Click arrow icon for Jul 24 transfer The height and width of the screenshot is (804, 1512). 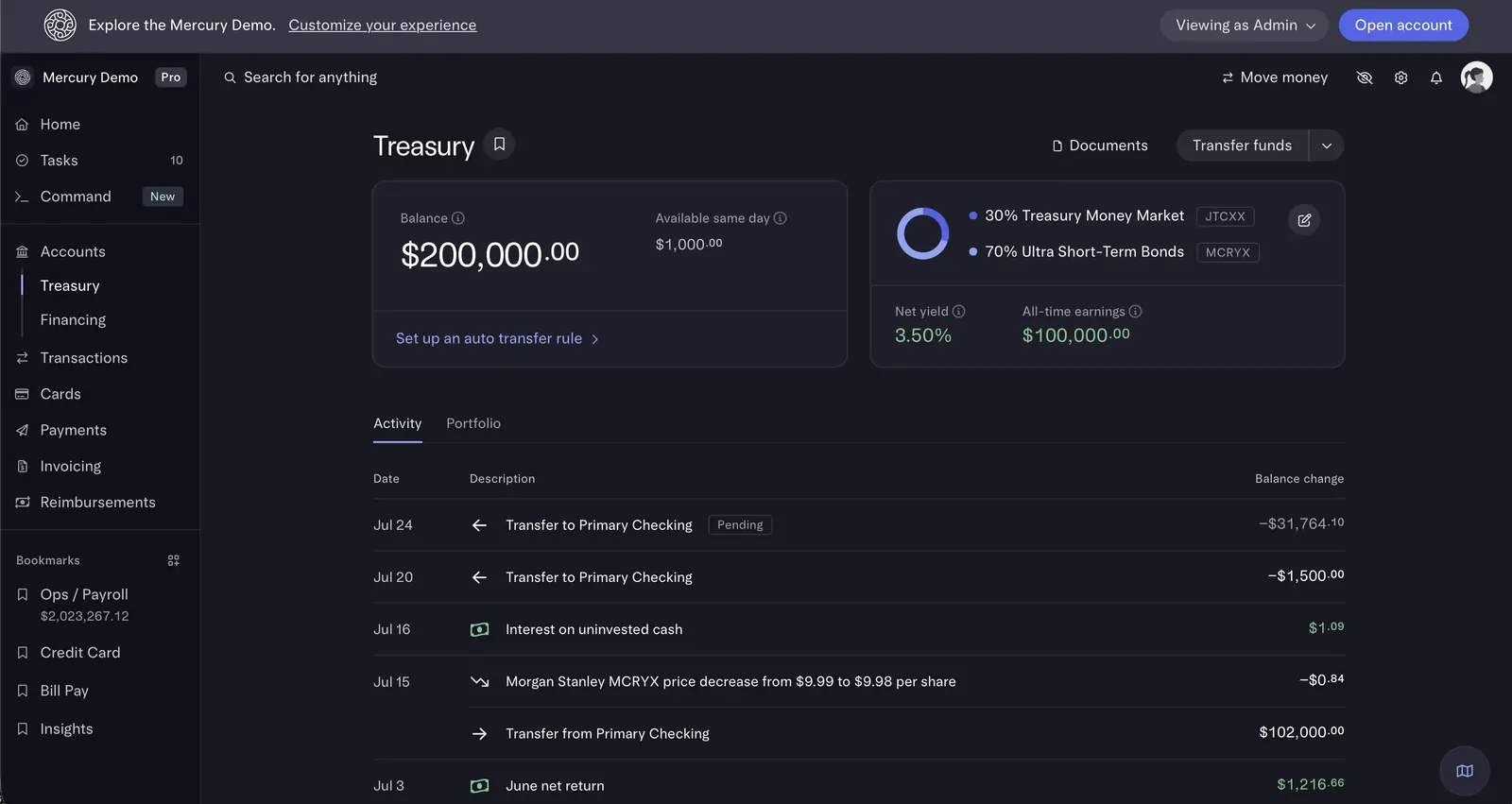pos(479,525)
